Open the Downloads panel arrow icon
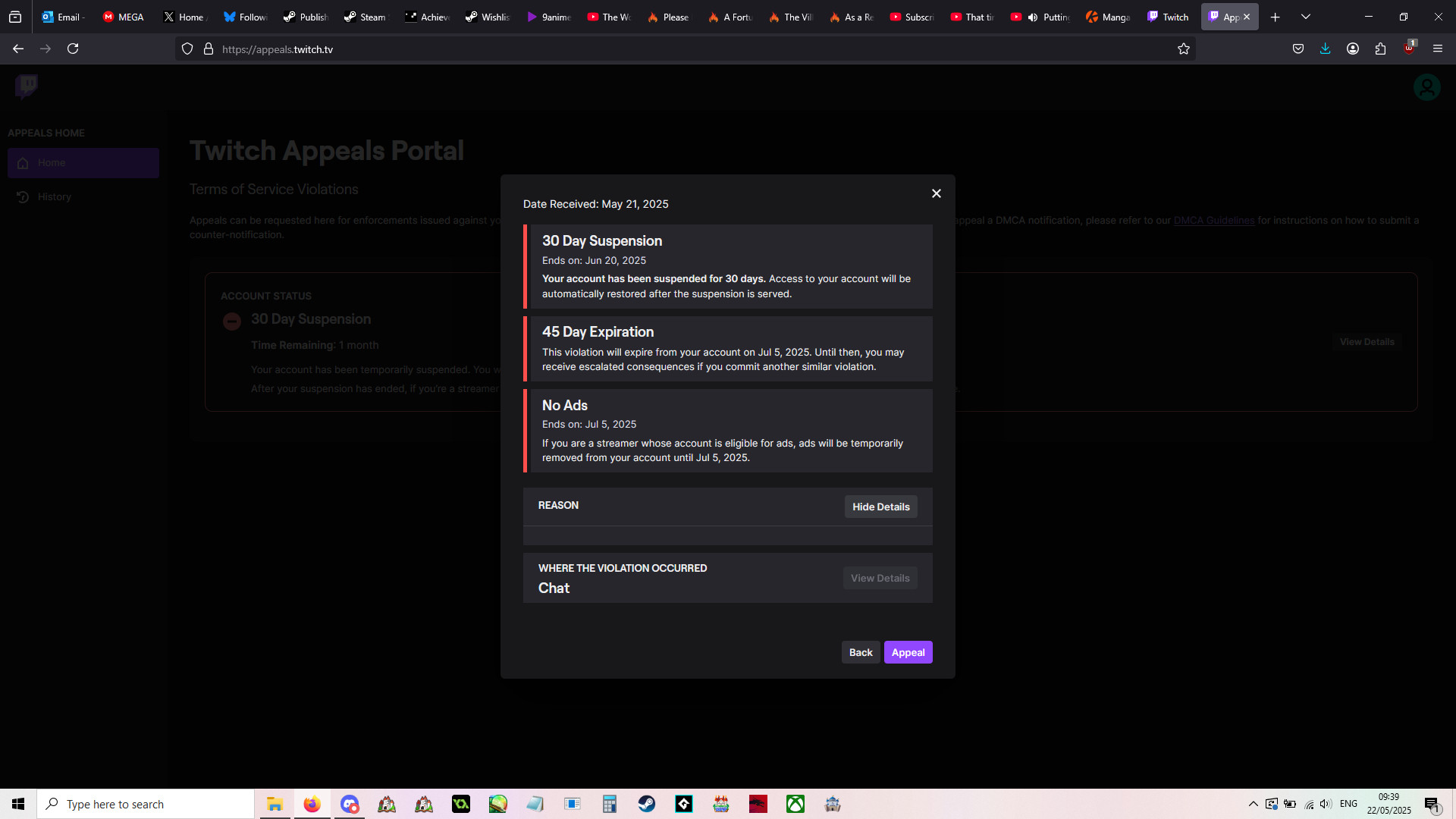The height and width of the screenshot is (819, 1456). click(x=1325, y=49)
